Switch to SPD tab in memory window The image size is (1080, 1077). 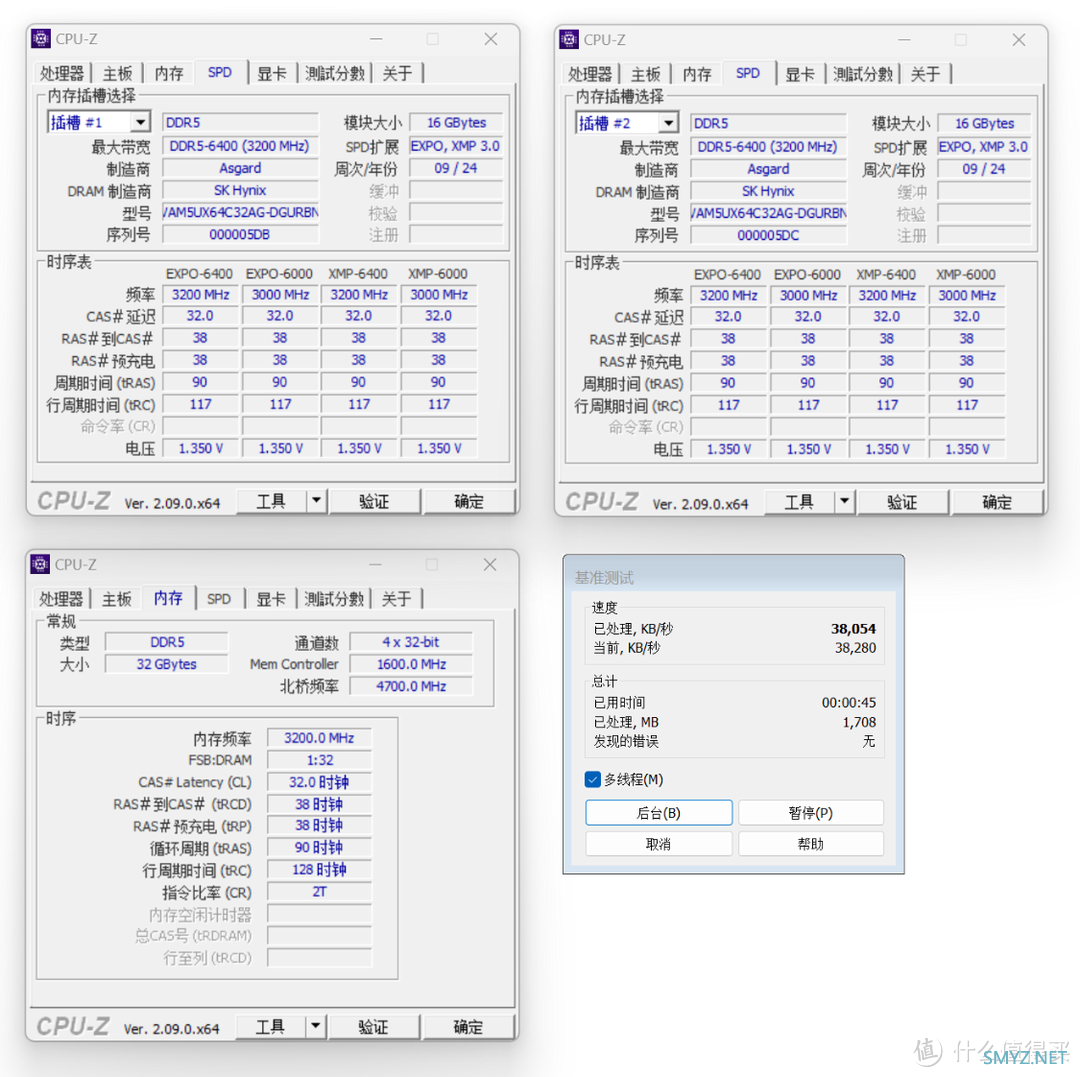219,598
